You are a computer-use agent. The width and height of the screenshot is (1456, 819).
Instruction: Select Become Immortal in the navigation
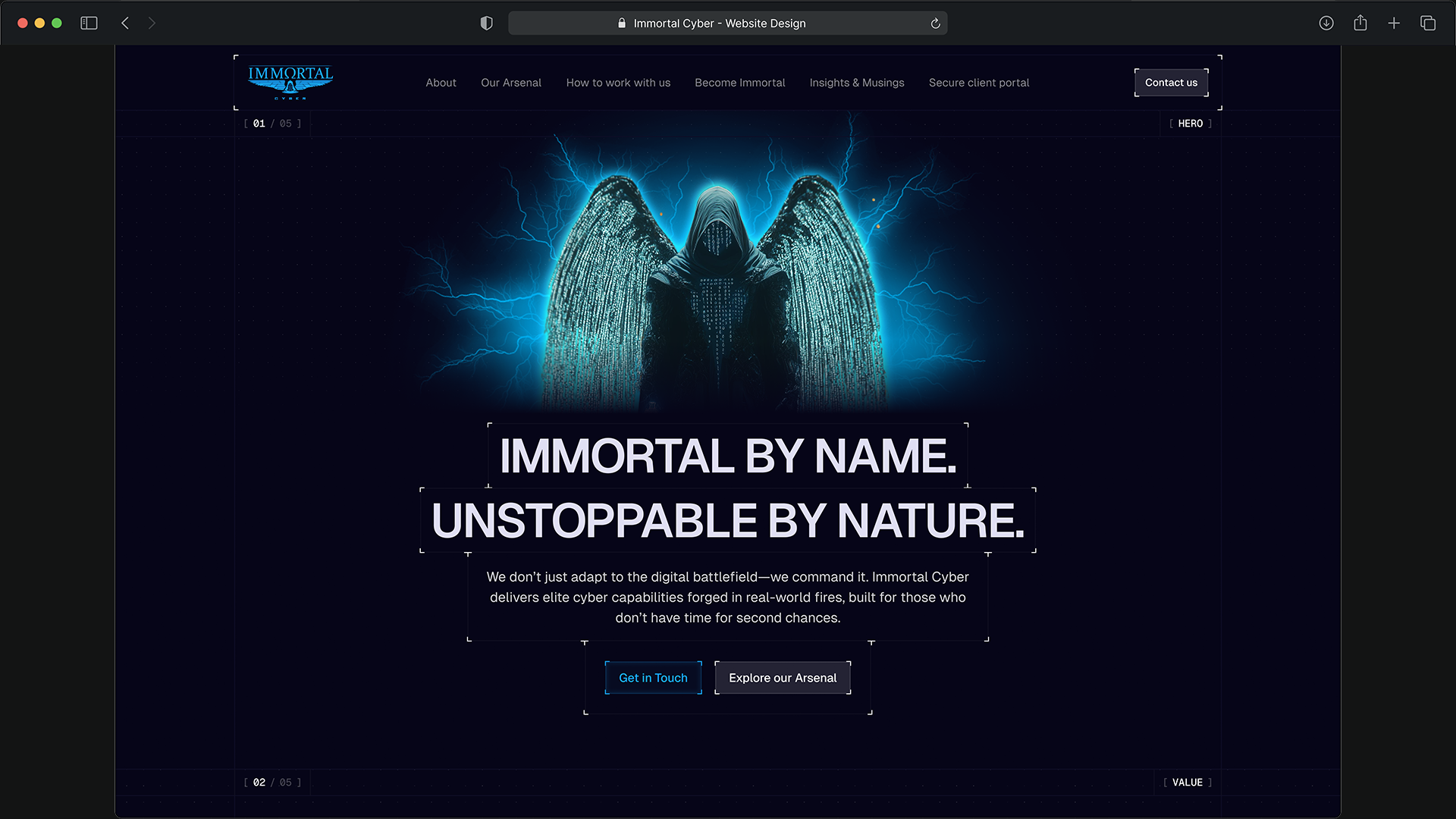tap(739, 83)
